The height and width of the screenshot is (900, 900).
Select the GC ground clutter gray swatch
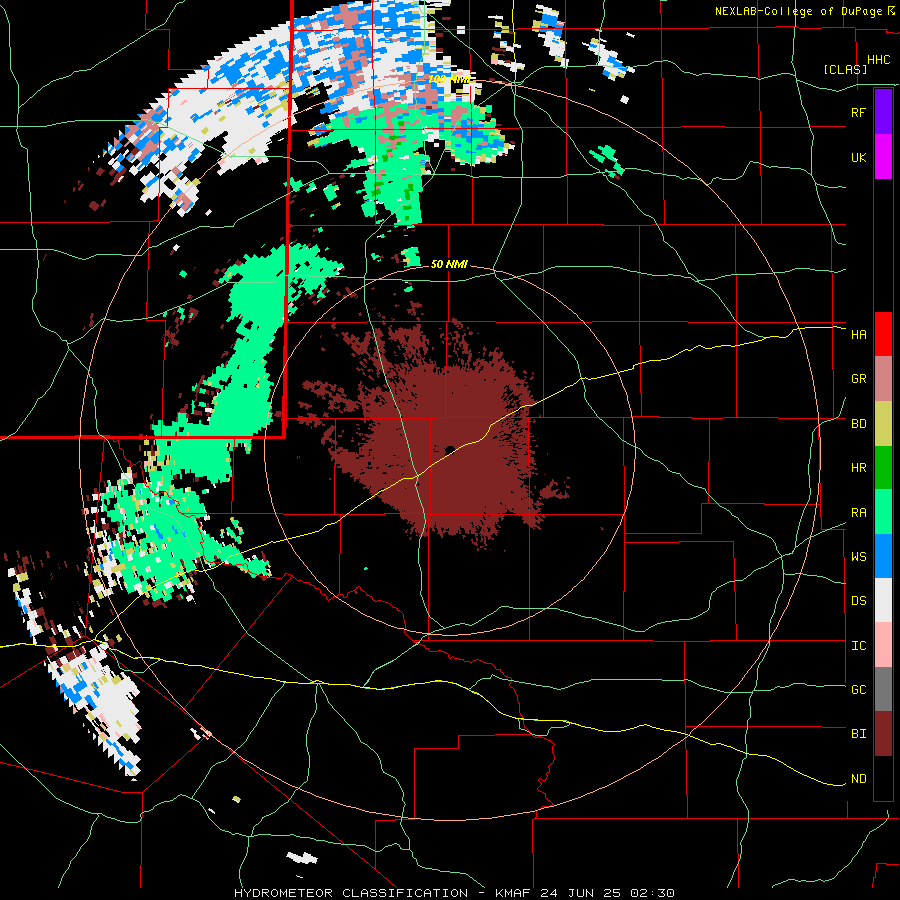tap(883, 689)
